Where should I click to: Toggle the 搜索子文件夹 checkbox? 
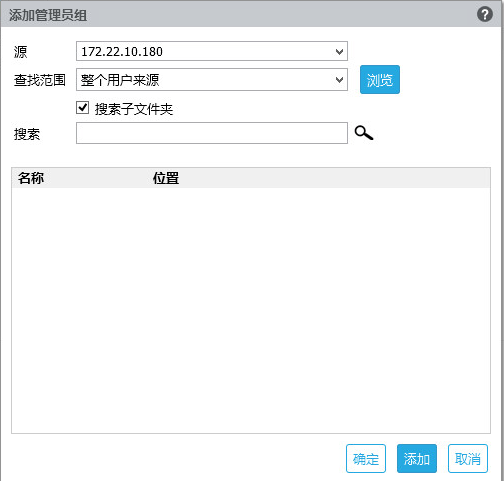click(x=82, y=108)
